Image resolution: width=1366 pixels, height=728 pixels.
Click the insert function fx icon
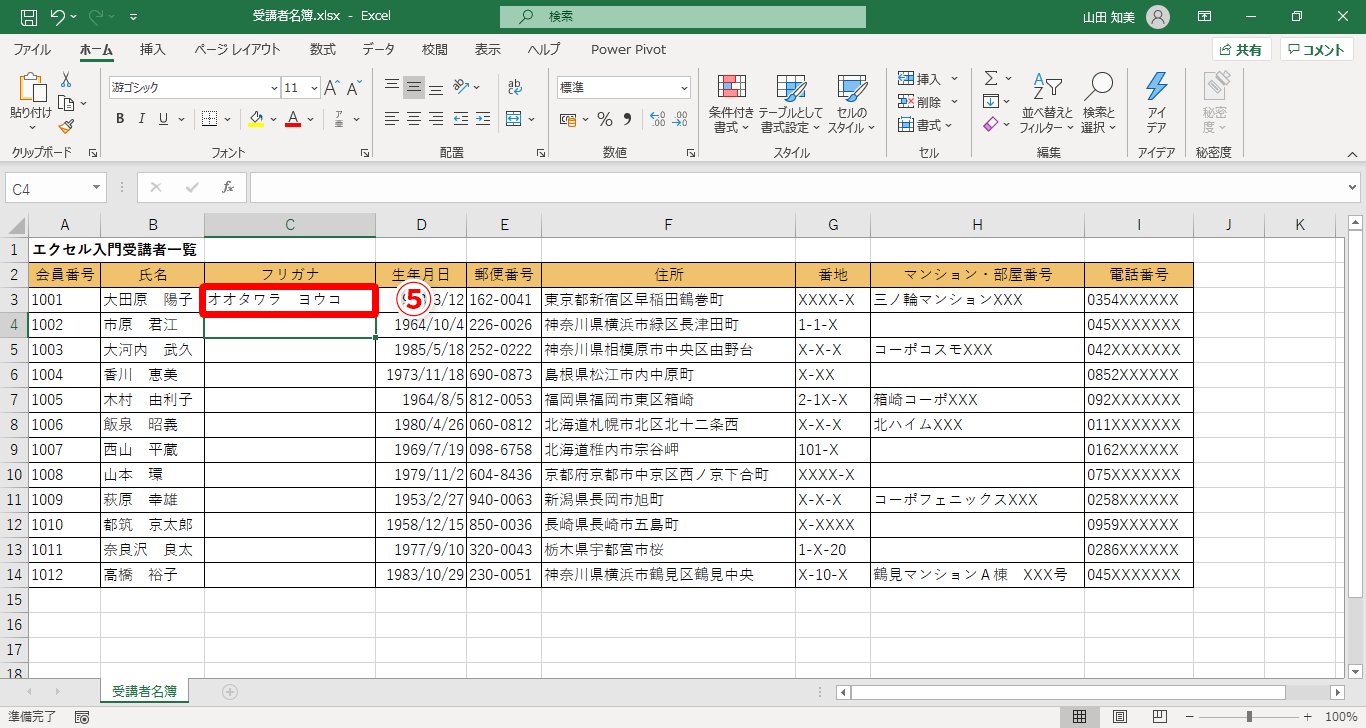228,187
